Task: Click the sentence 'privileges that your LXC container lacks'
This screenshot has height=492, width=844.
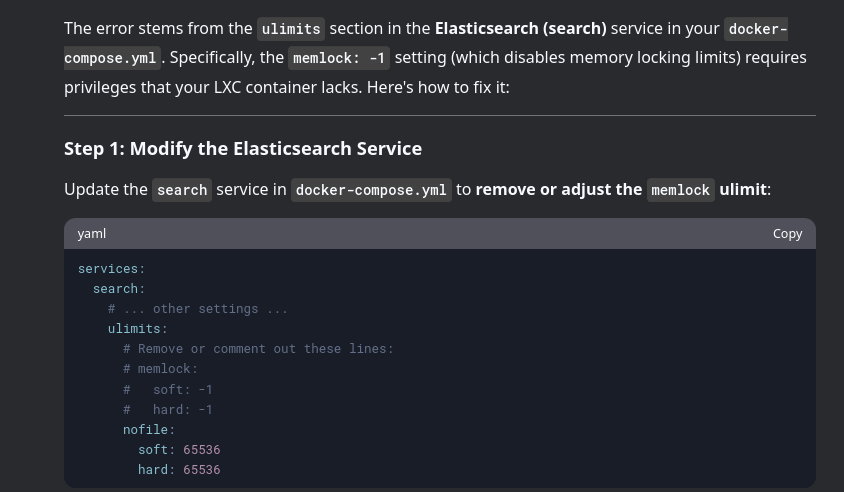Action: tap(213, 87)
